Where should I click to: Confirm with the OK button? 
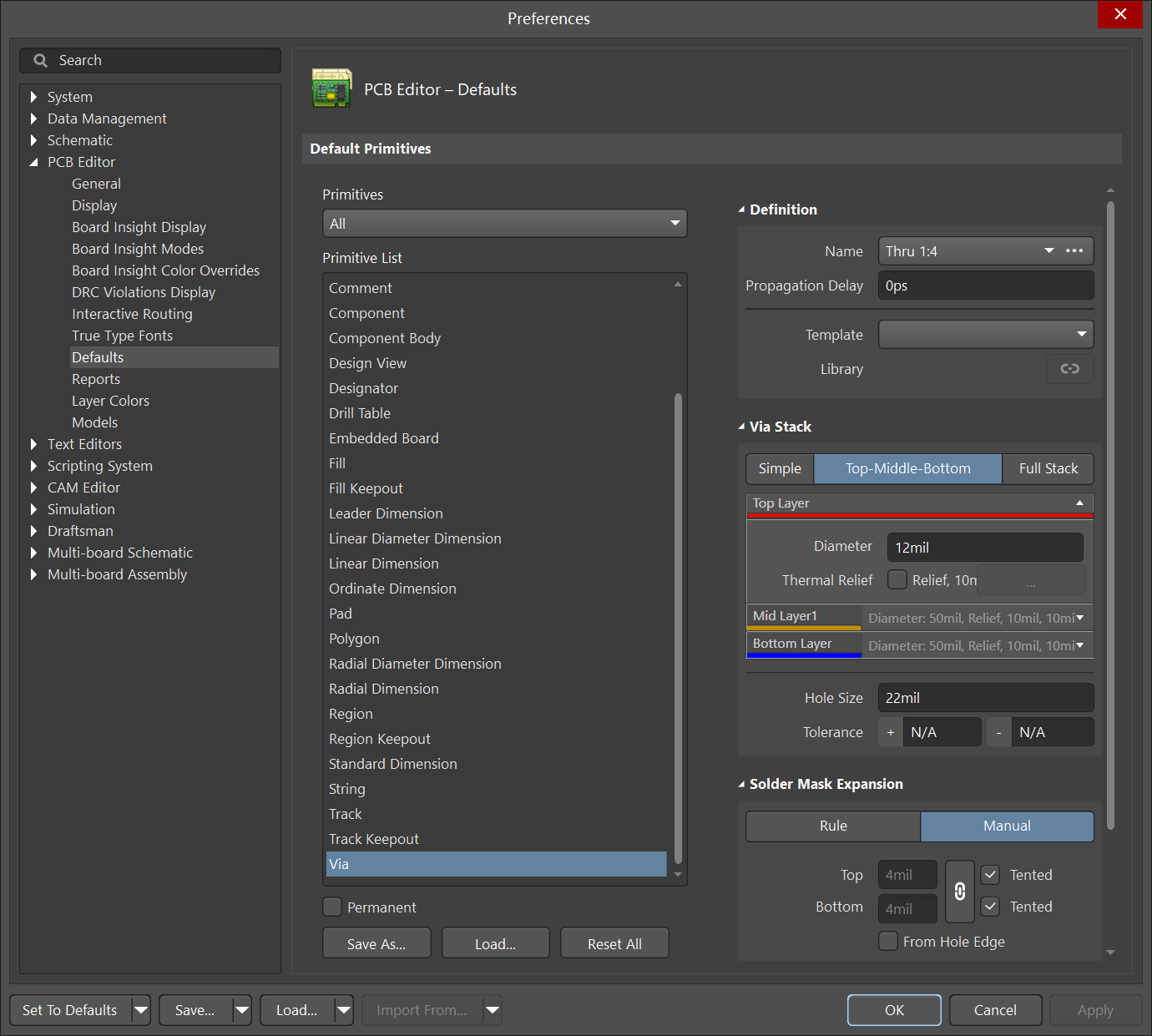894,1010
